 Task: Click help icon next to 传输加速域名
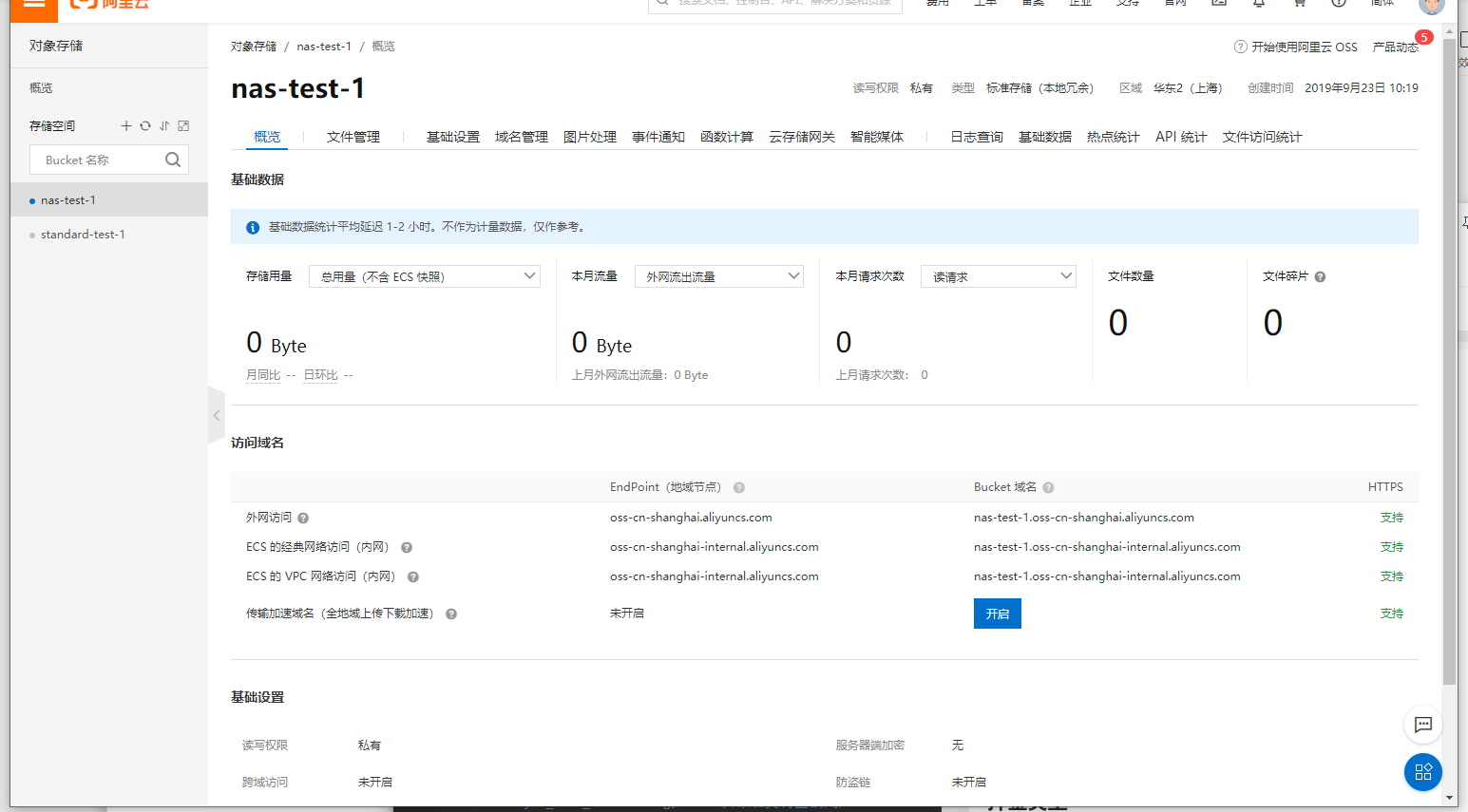[x=451, y=614]
